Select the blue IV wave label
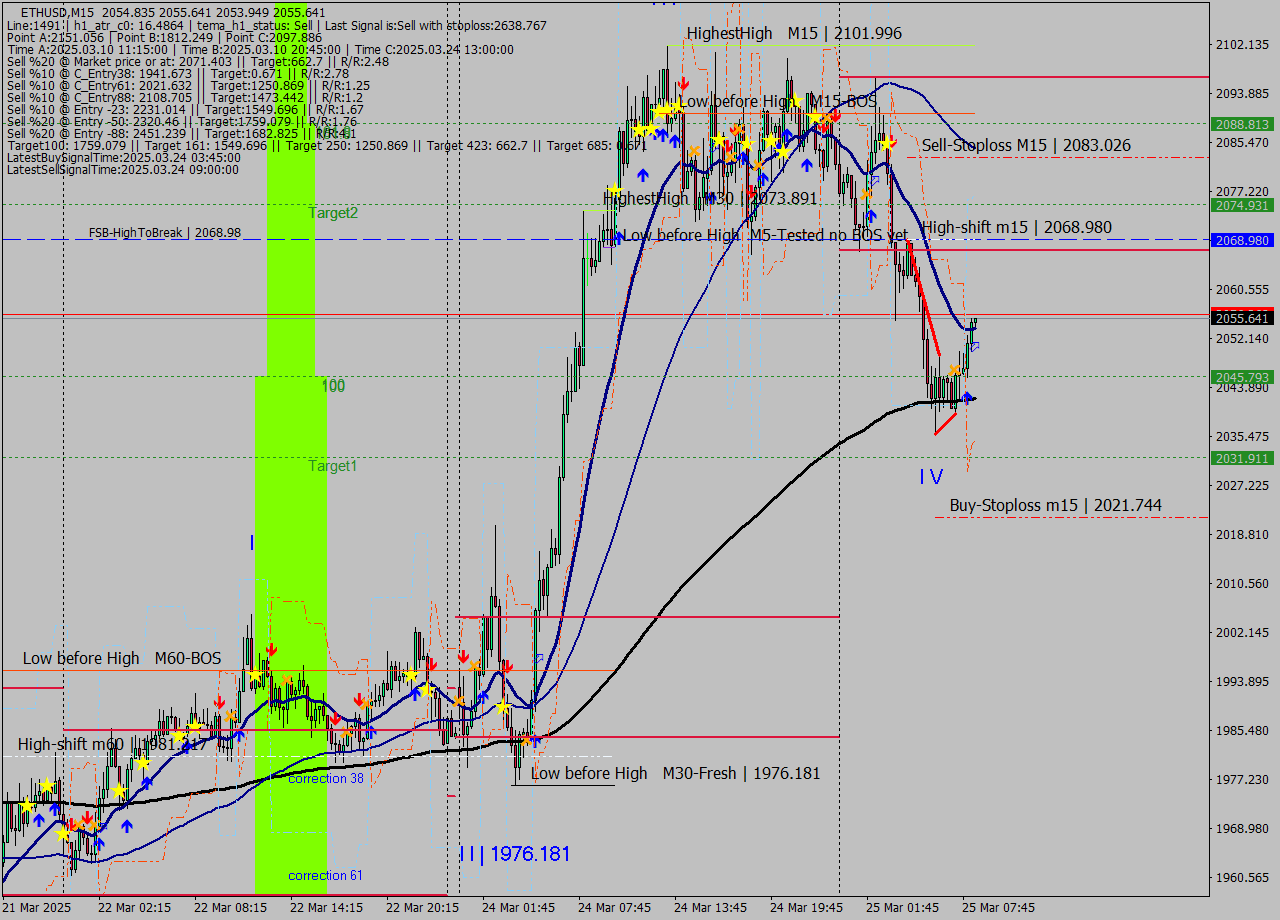The width and height of the screenshot is (1280, 920). point(930,477)
